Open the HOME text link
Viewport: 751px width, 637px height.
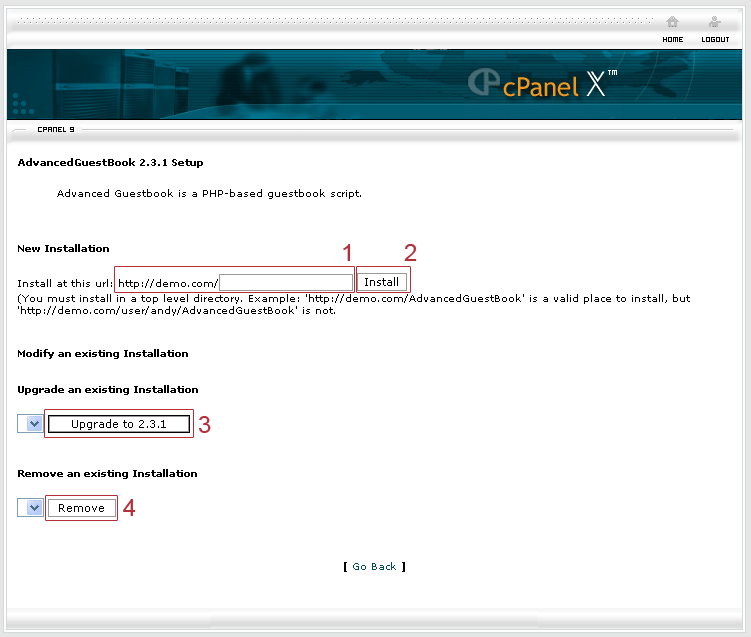pos(672,40)
